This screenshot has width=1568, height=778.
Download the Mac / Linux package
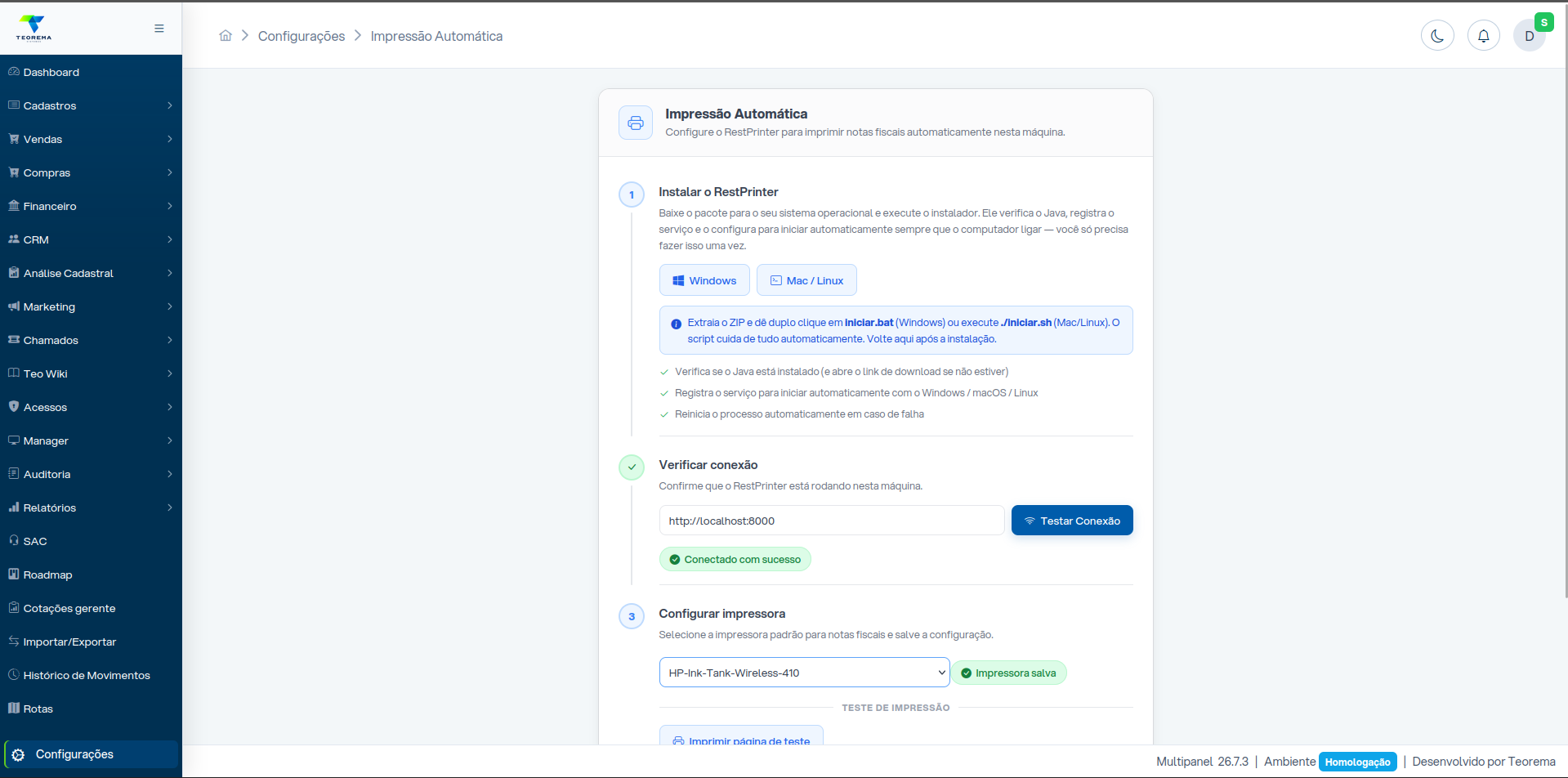[x=806, y=280]
